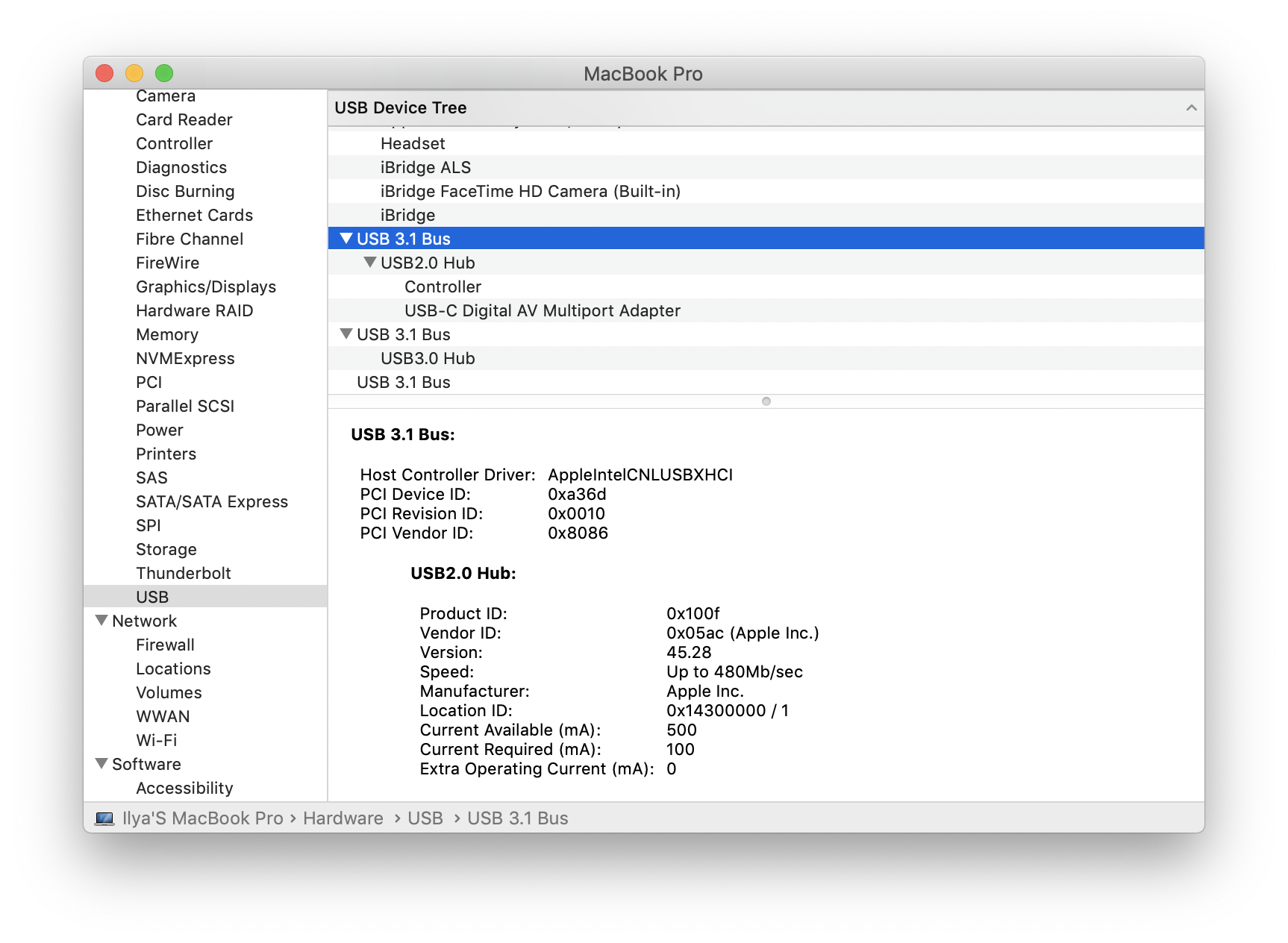Select Volumes under Network
Viewport: 1288px width, 943px height.
tap(169, 692)
